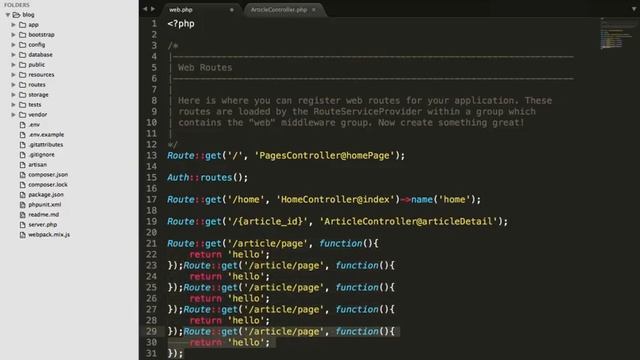Click the storage folder icon

pos(23,95)
